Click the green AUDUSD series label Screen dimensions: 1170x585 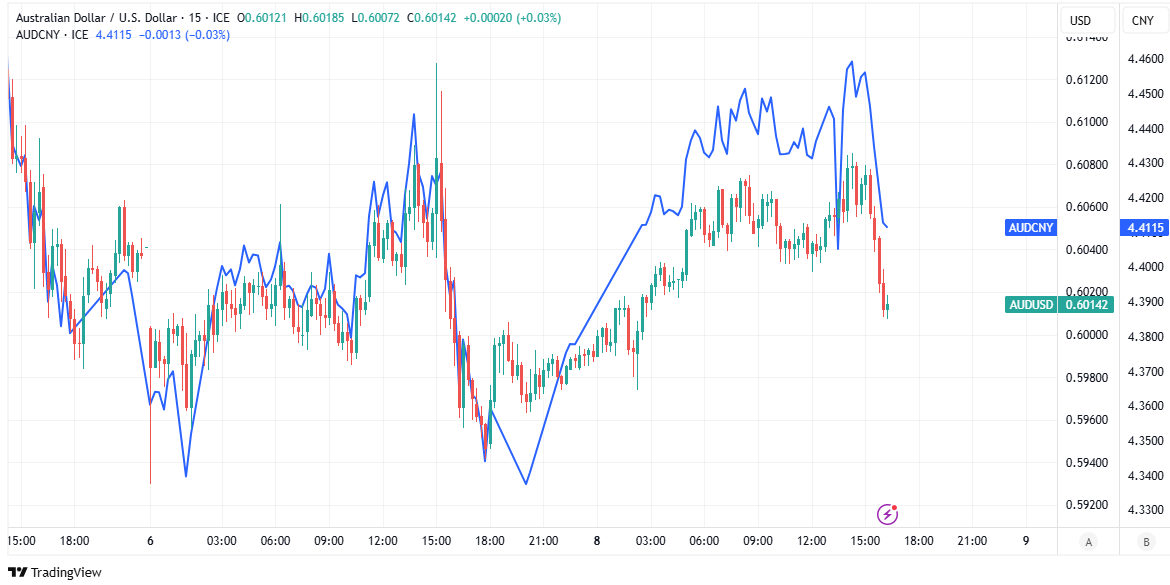click(1032, 304)
